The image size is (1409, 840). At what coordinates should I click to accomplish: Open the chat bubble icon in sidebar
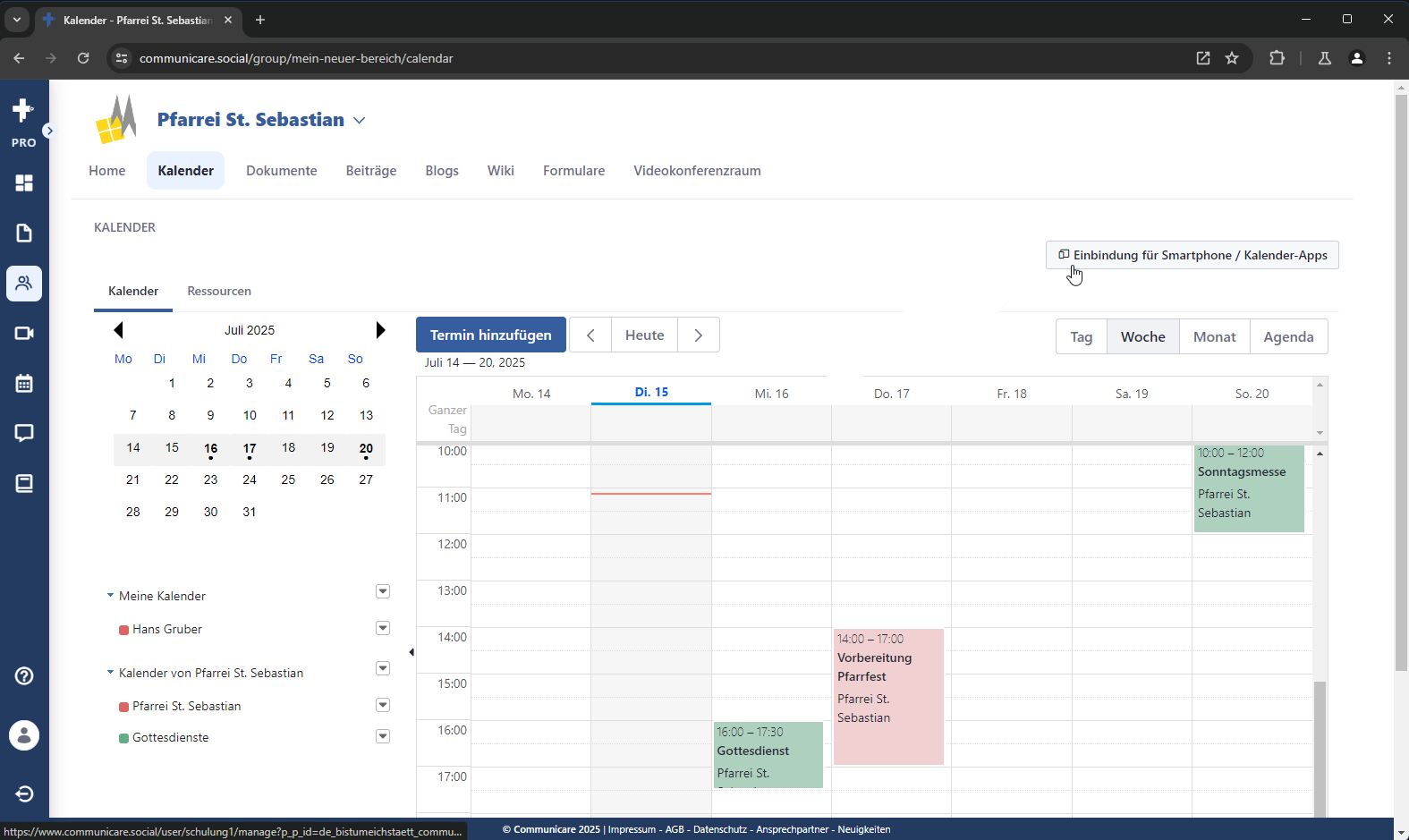(24, 433)
